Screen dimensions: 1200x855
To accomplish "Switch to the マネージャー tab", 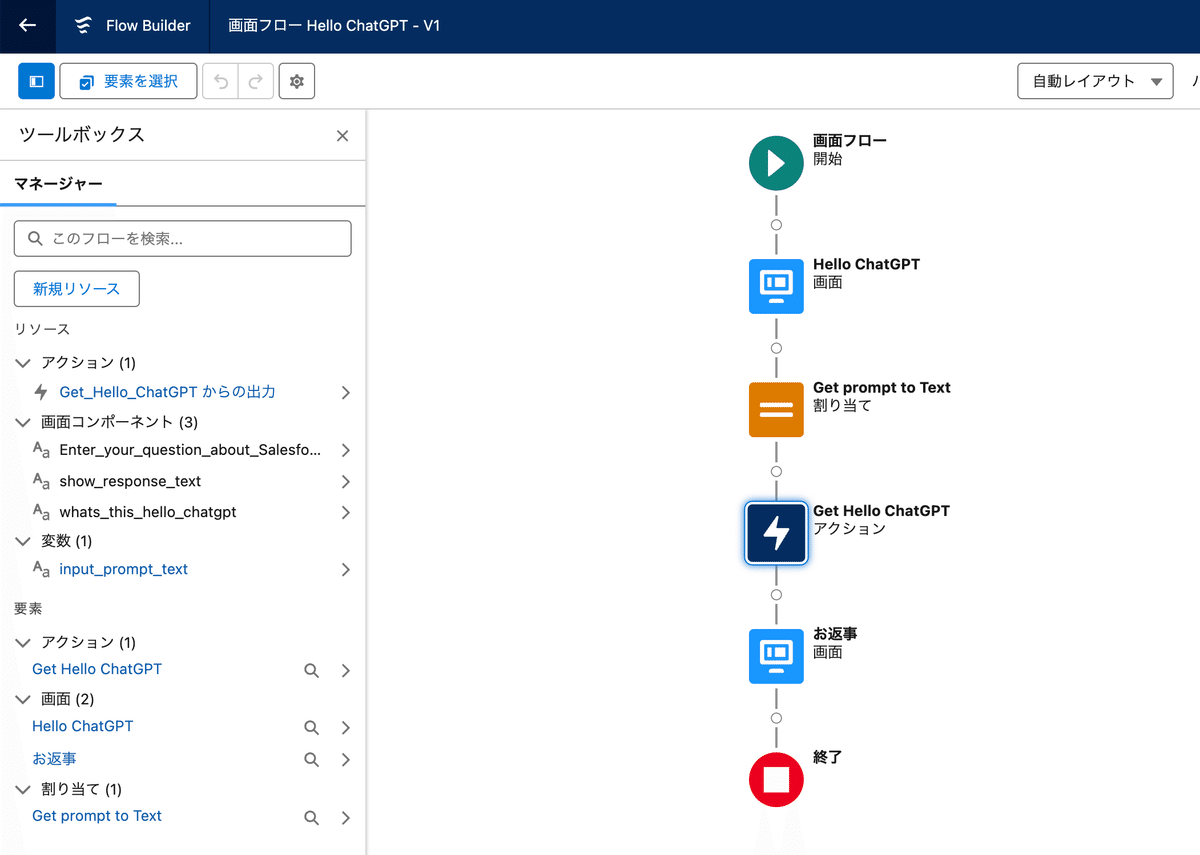I will pyautogui.click(x=58, y=184).
